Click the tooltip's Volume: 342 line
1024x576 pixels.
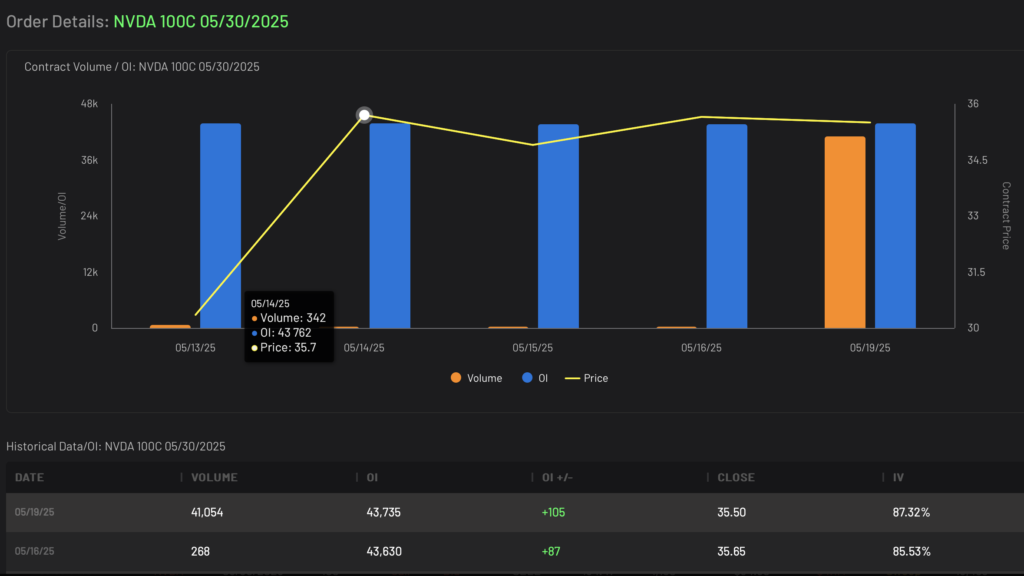[x=289, y=318]
